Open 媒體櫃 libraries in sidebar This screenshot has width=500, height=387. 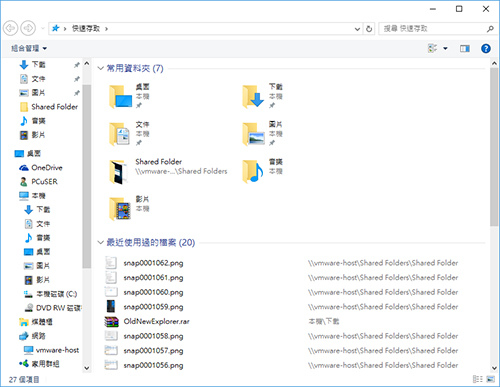(x=36, y=322)
